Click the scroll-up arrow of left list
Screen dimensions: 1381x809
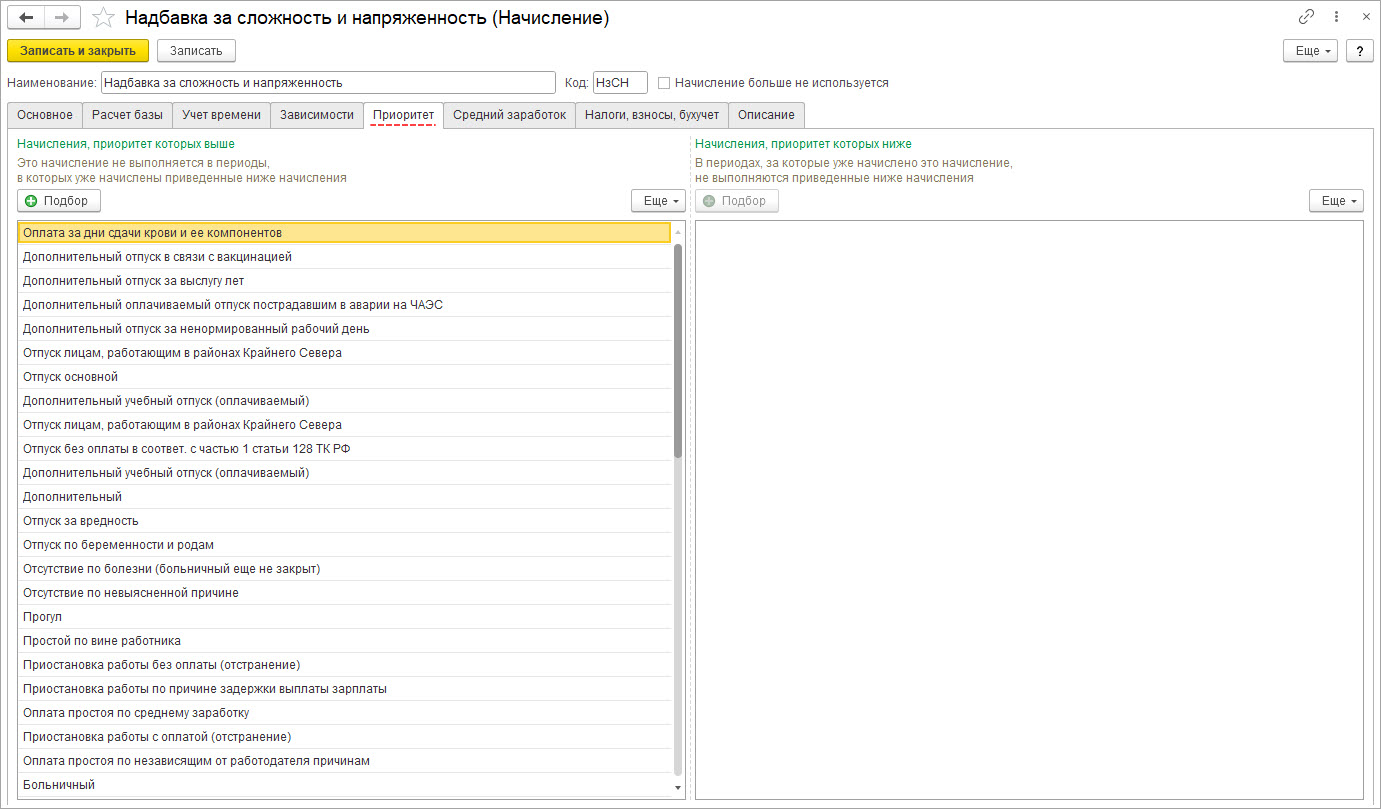point(679,232)
